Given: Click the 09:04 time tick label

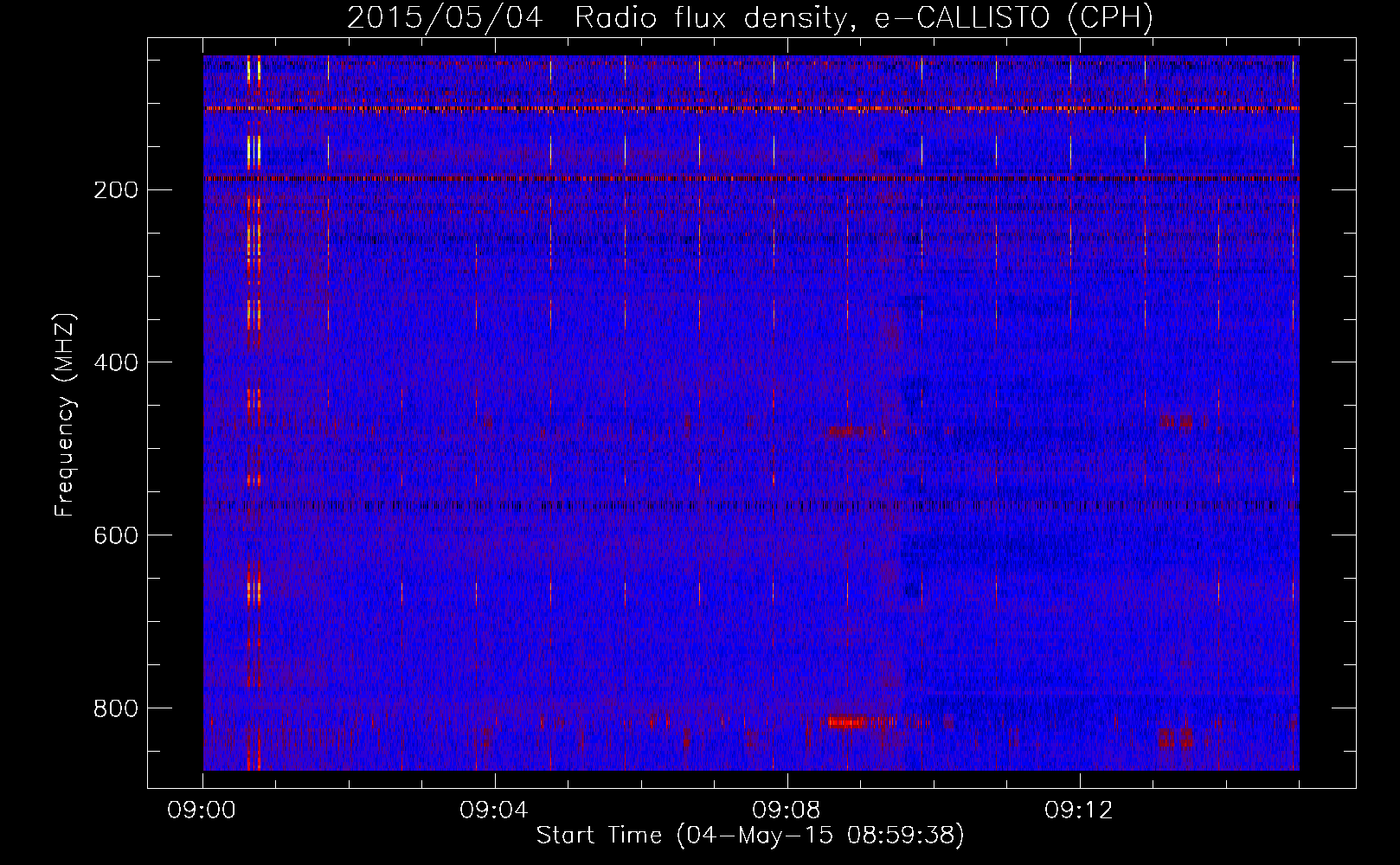Looking at the screenshot, I should pos(494,811).
